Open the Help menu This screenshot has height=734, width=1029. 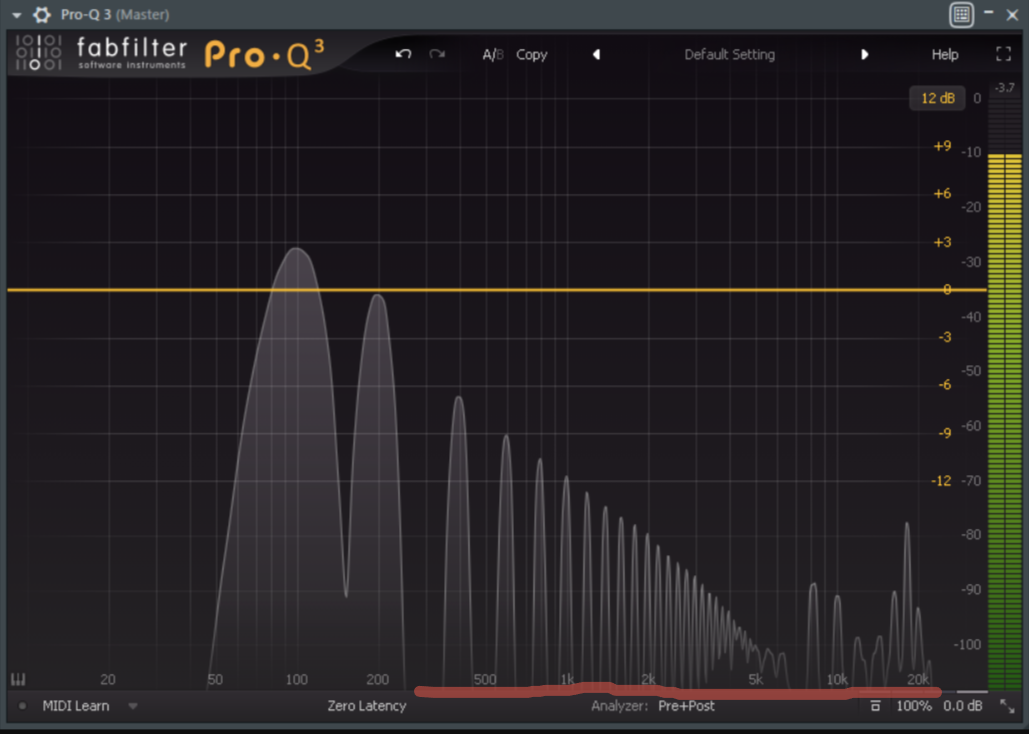(x=944, y=54)
